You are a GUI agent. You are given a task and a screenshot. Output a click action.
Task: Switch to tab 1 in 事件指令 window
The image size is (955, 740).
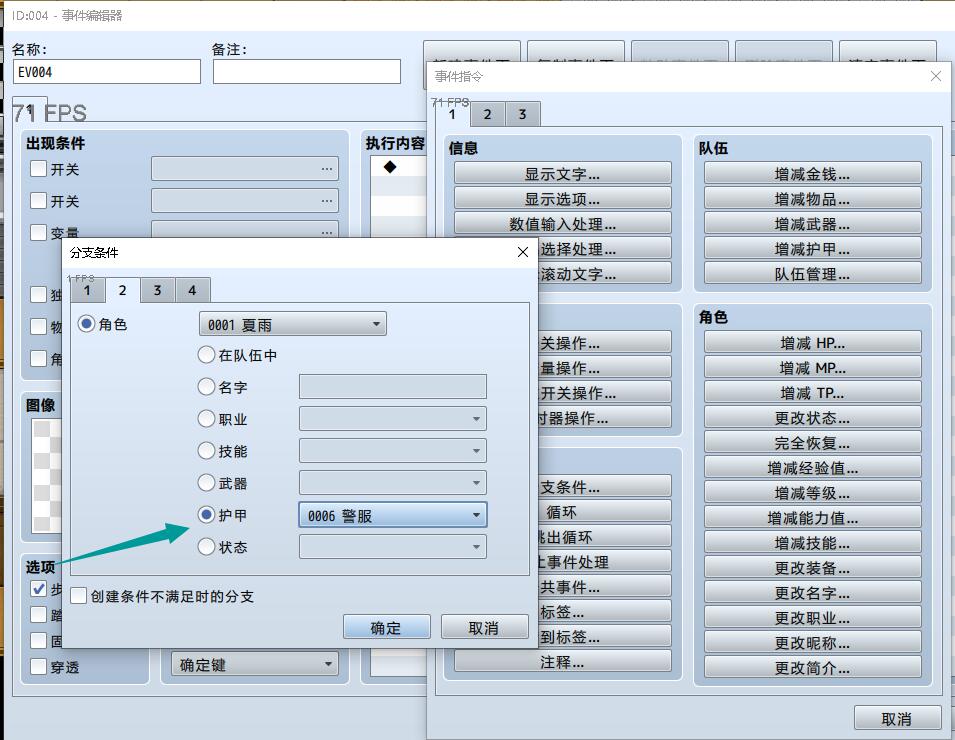pos(452,114)
